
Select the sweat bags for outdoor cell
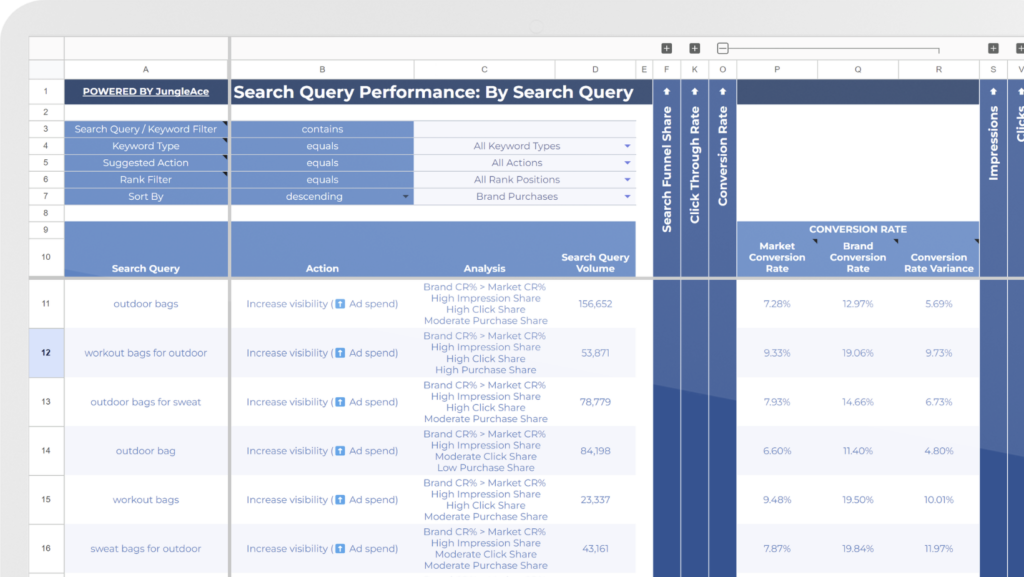click(146, 548)
